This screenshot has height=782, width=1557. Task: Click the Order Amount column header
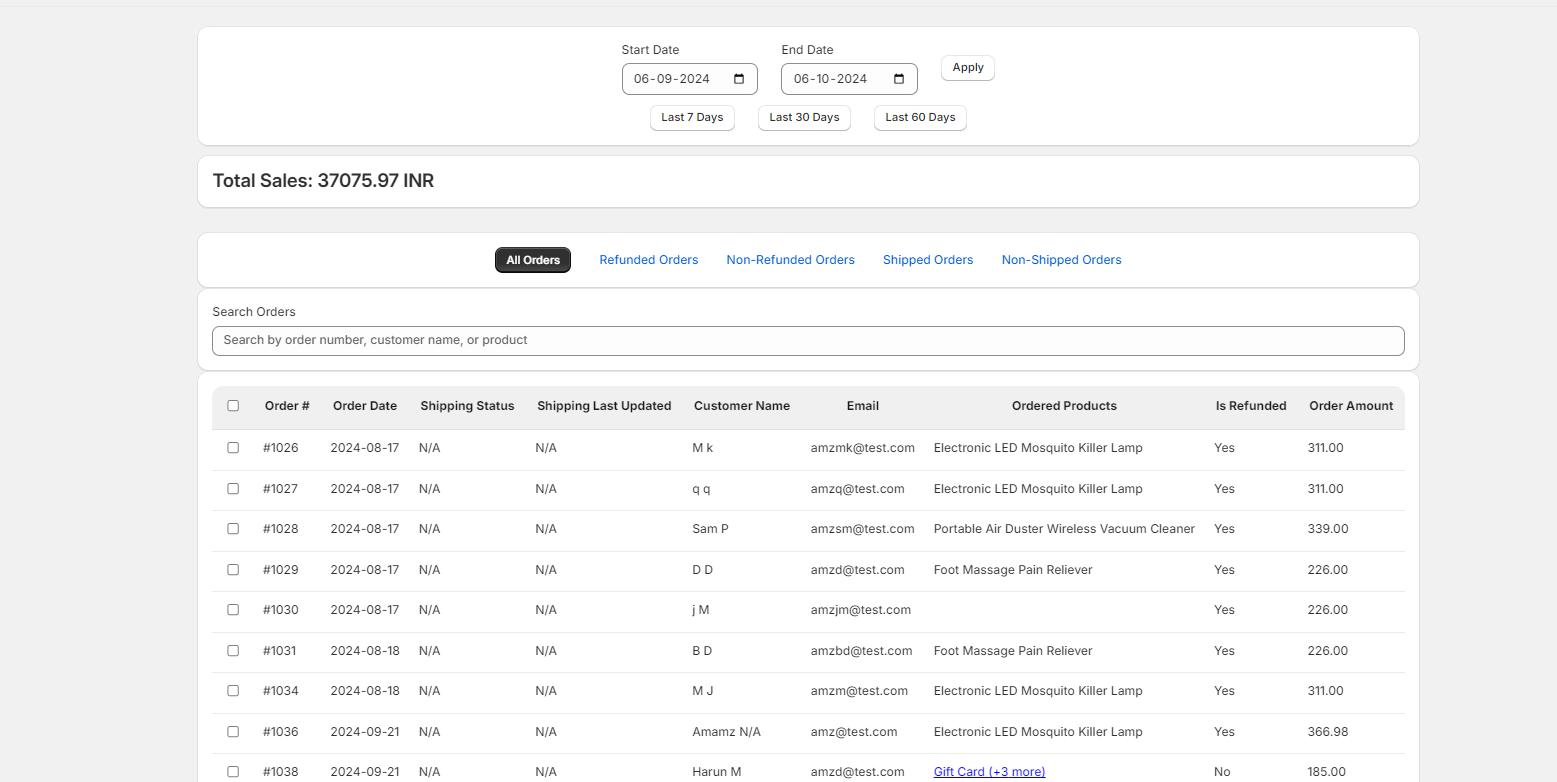pyautogui.click(x=1351, y=406)
